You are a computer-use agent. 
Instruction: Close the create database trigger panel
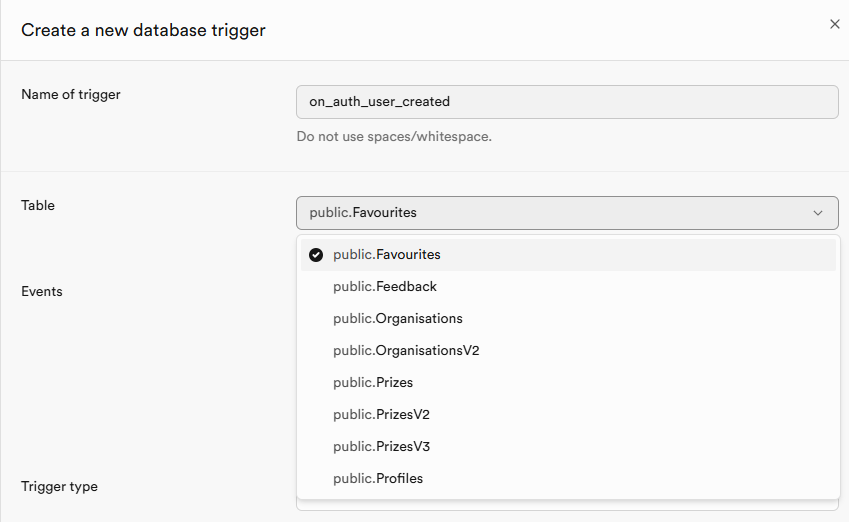tap(835, 24)
